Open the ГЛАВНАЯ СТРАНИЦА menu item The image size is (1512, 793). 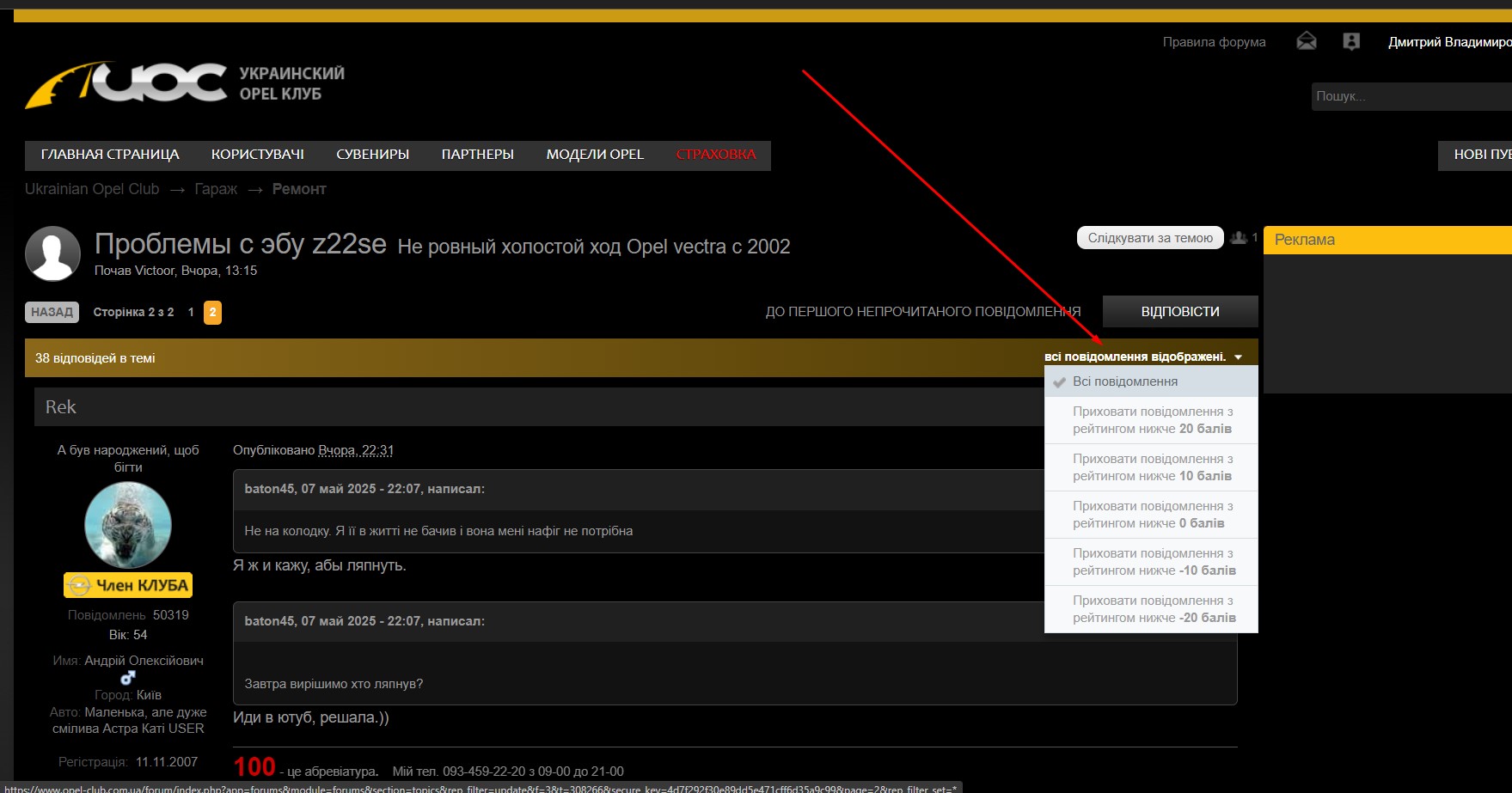pyautogui.click(x=110, y=155)
